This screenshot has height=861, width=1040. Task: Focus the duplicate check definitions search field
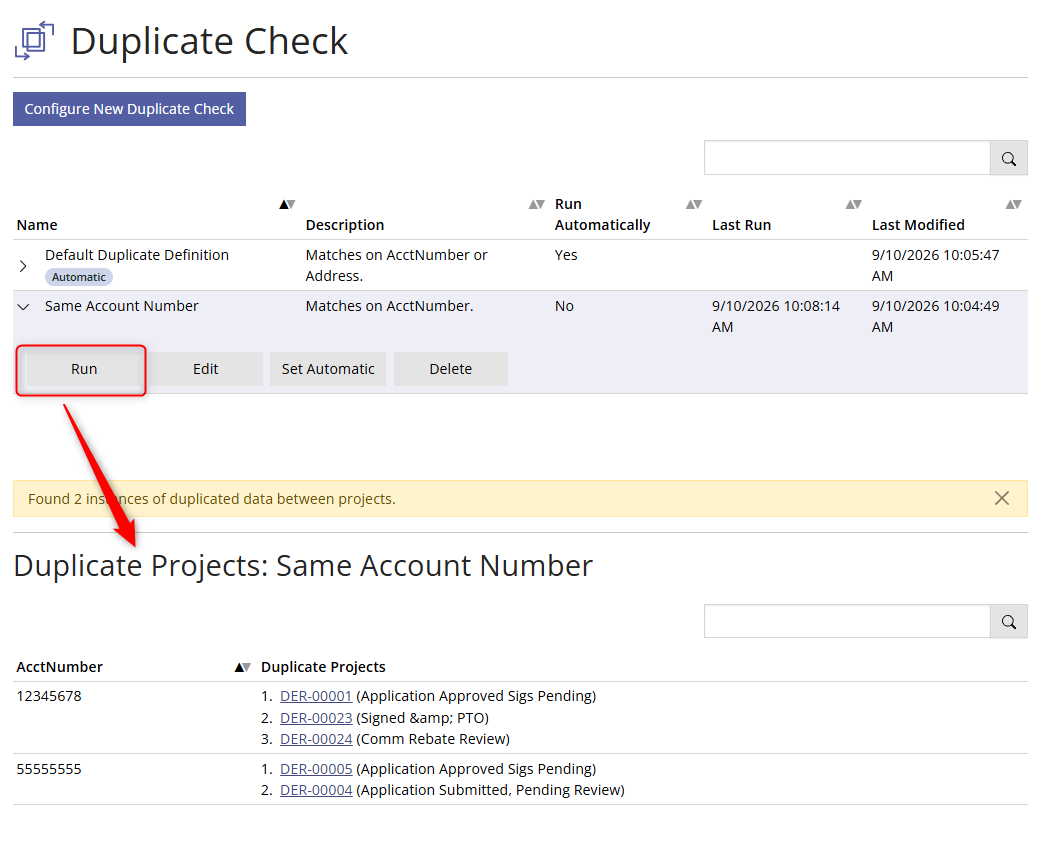(847, 158)
